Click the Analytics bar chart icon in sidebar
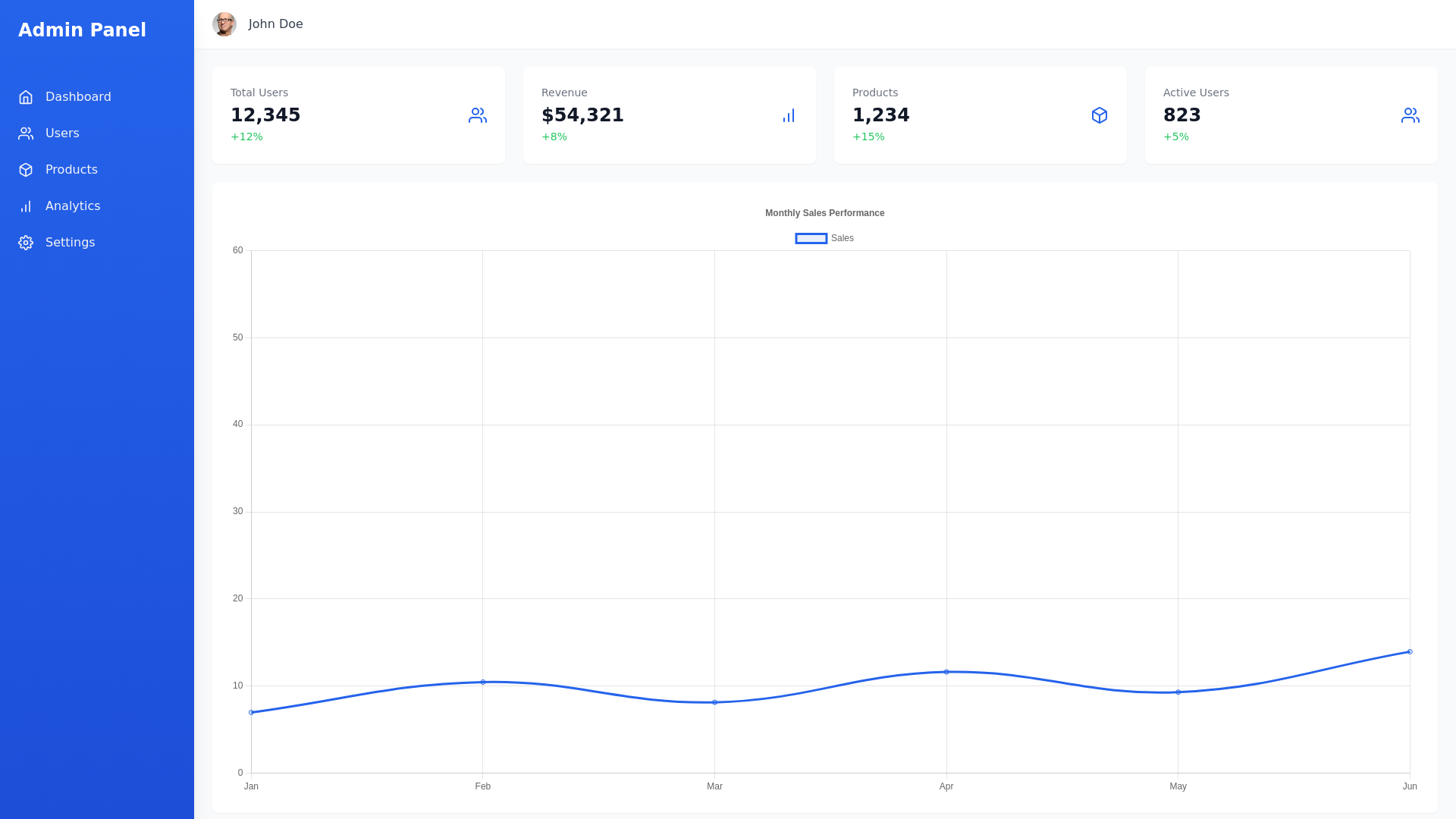The height and width of the screenshot is (819, 1456). [x=26, y=206]
